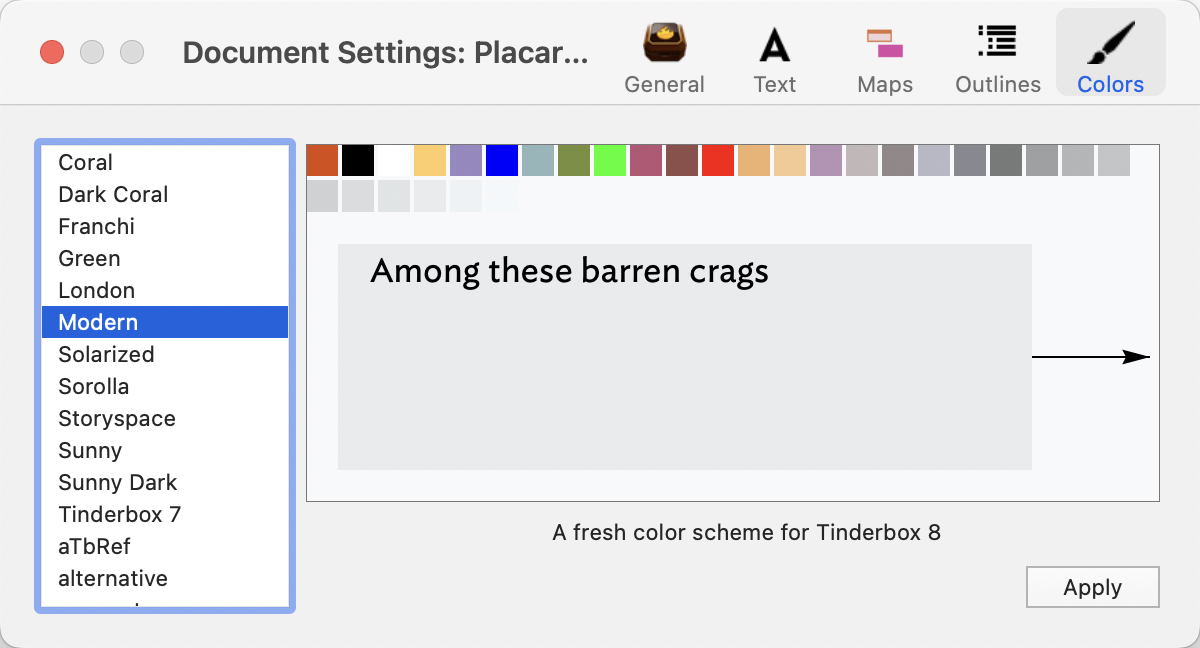Select the Green color scheme
The height and width of the screenshot is (648, 1200).
[x=89, y=258]
